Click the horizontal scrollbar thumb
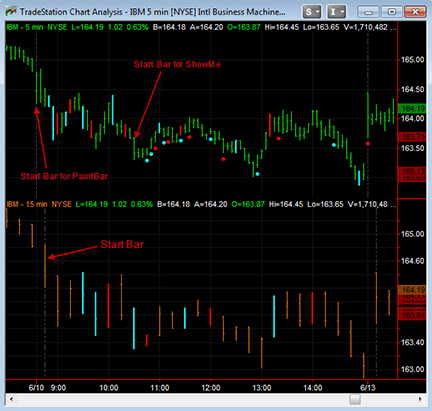Viewport: 432px width, 411px height. [355, 399]
